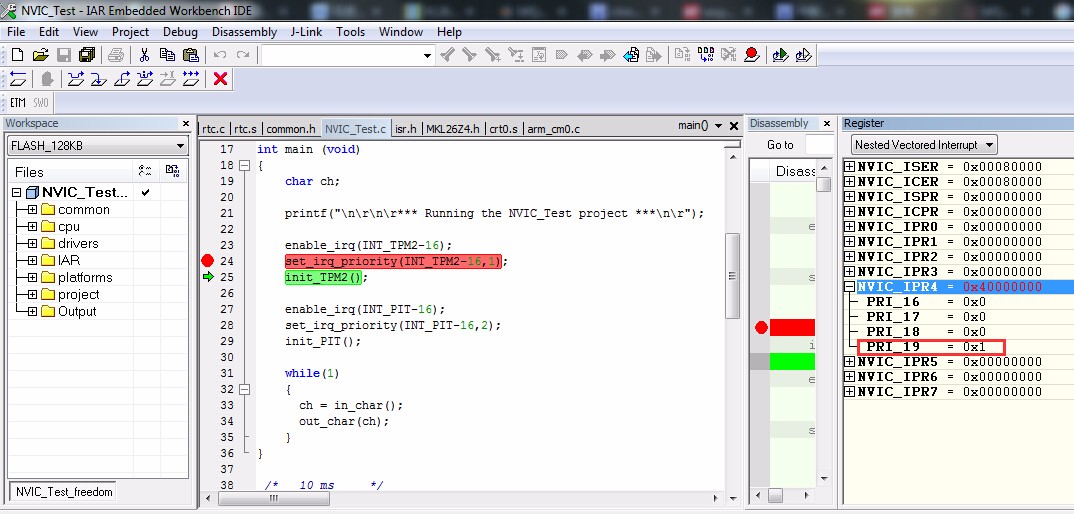The width and height of the screenshot is (1074, 514).
Task: Switch to the rtc.c editor tab
Action: (x=214, y=129)
